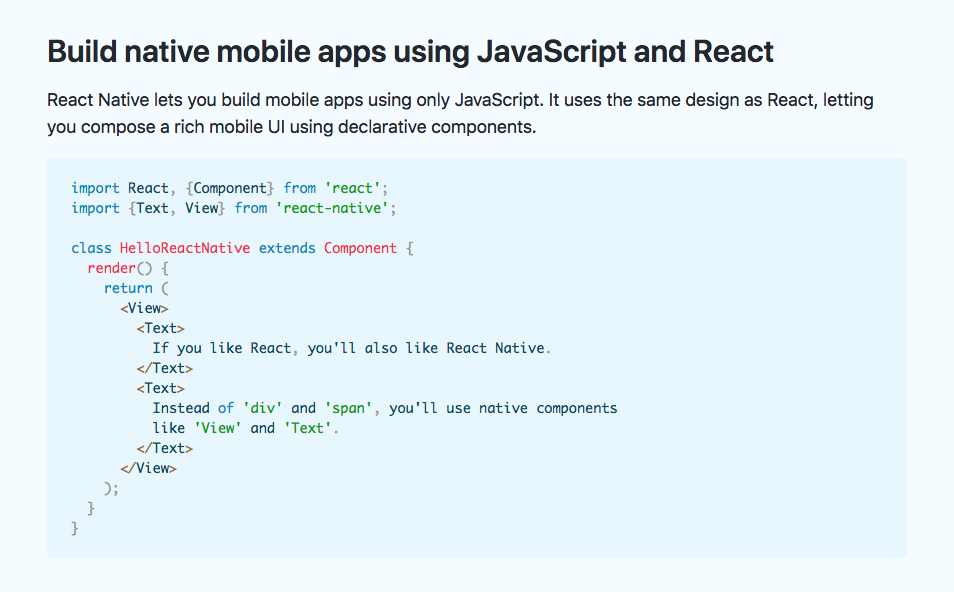Click the 'return' keyword in the code
The width and height of the screenshot is (954, 592).
point(129,288)
